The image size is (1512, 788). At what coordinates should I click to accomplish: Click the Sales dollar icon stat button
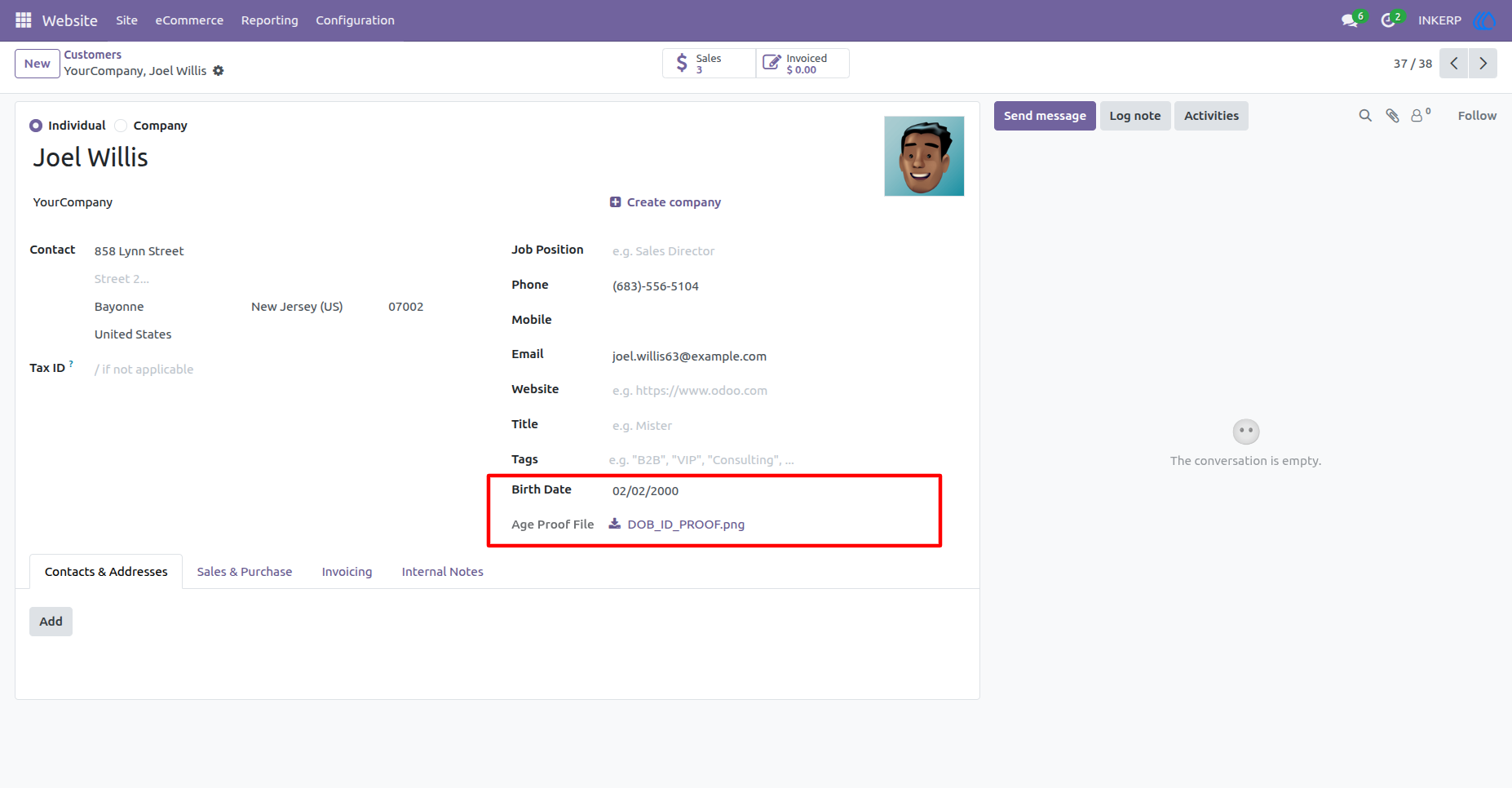[709, 64]
